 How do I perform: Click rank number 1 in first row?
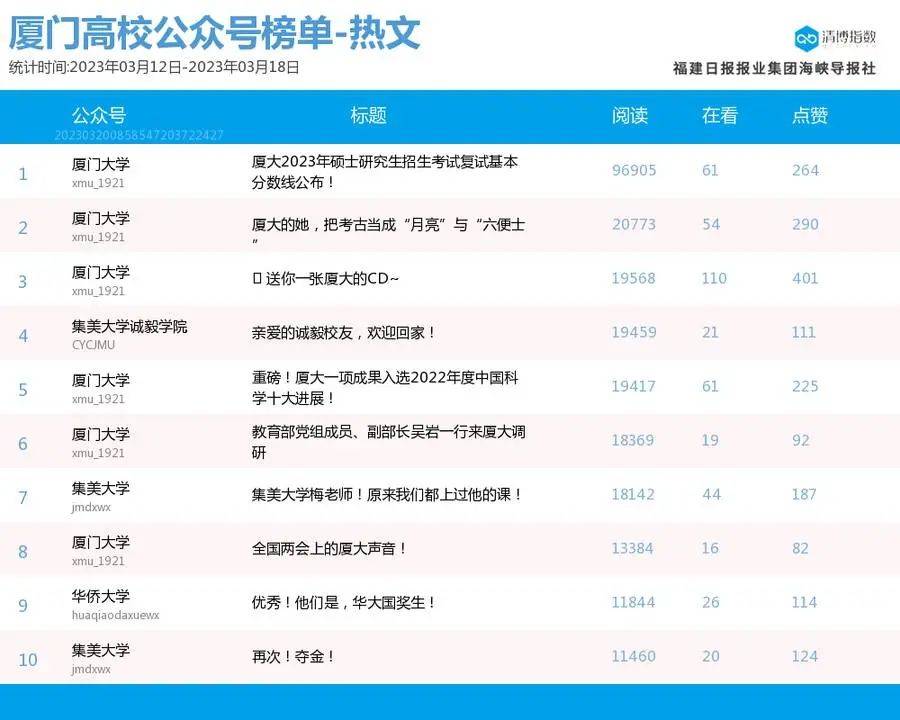(23, 173)
